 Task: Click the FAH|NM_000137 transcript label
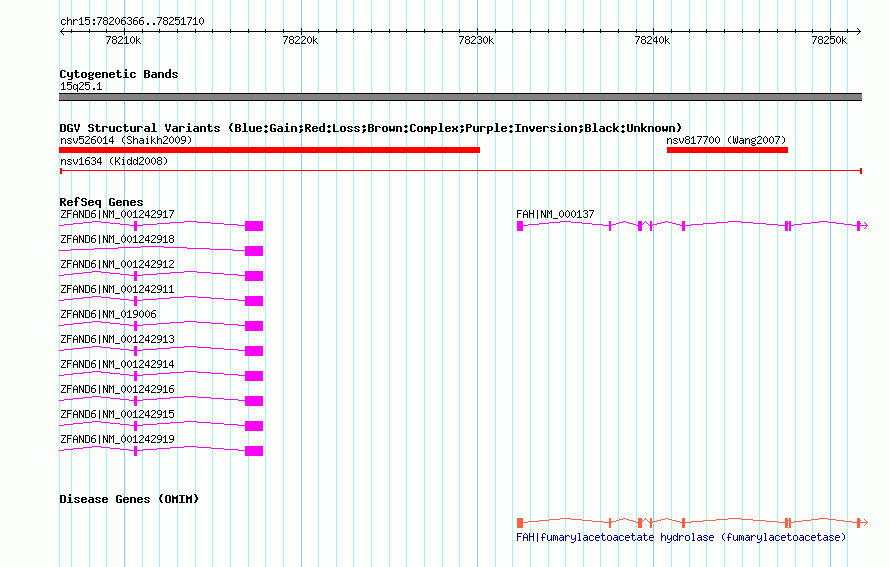(x=555, y=214)
